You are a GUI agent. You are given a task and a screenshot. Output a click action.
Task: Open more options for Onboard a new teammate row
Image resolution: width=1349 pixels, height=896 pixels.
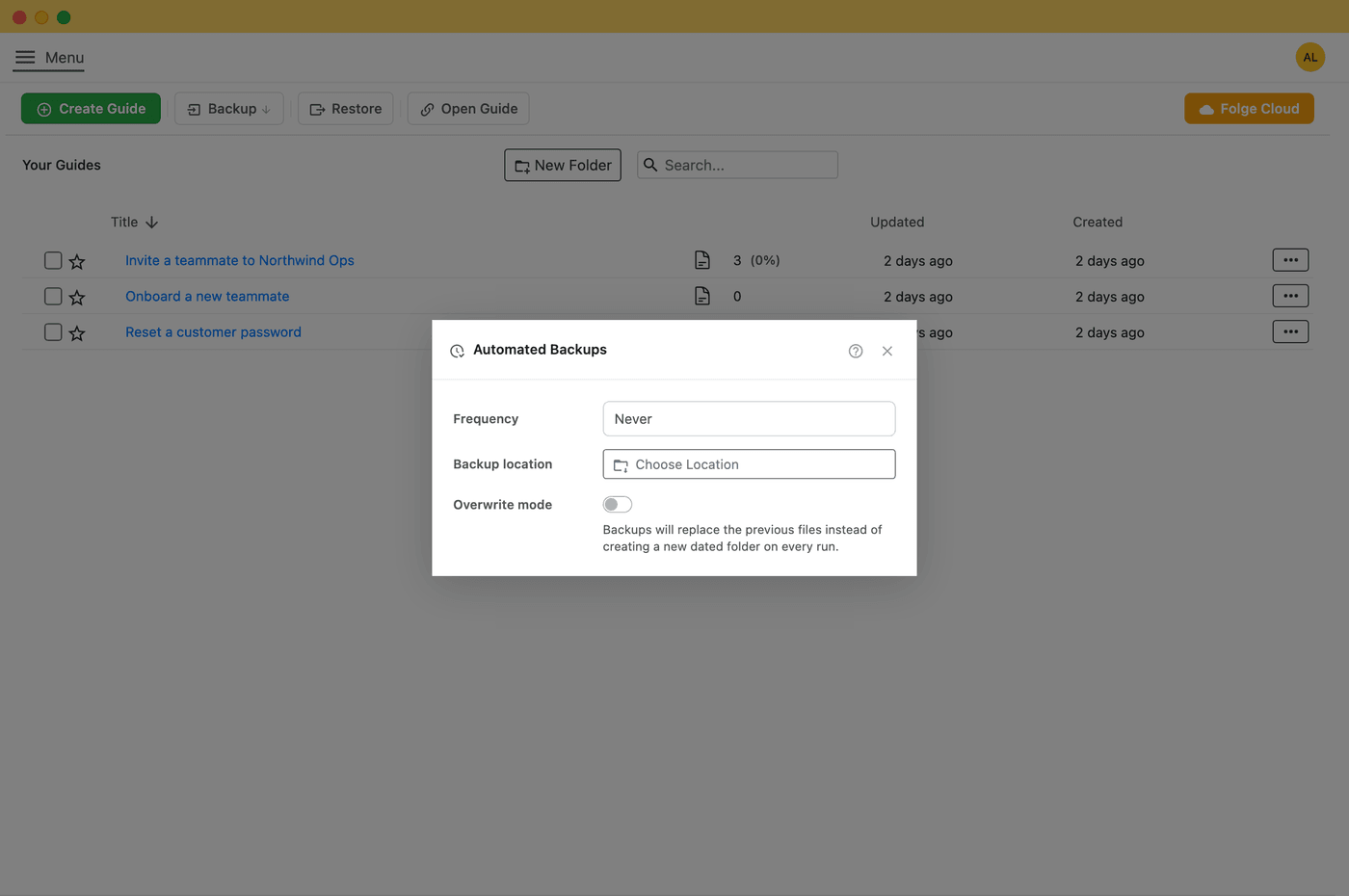pos(1290,296)
